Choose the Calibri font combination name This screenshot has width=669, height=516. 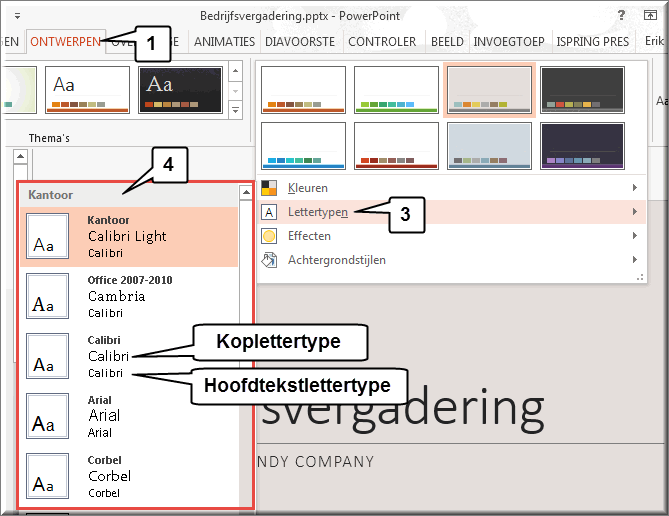[x=104, y=340]
